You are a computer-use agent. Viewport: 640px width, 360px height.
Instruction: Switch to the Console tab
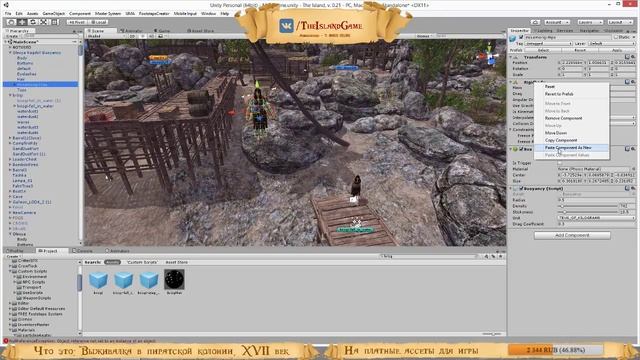83,251
